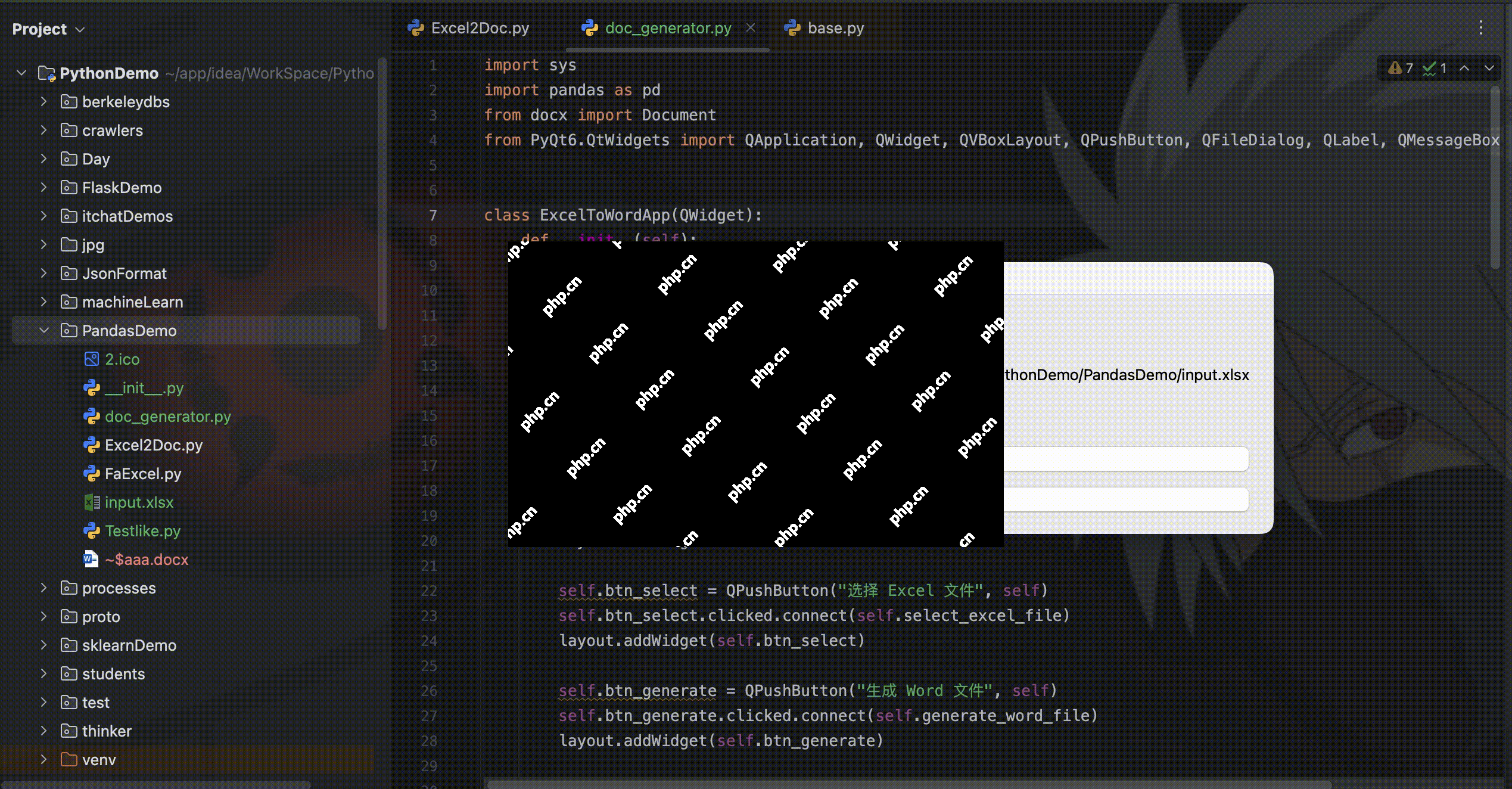Click the 2.ico image file icon

click(x=92, y=359)
